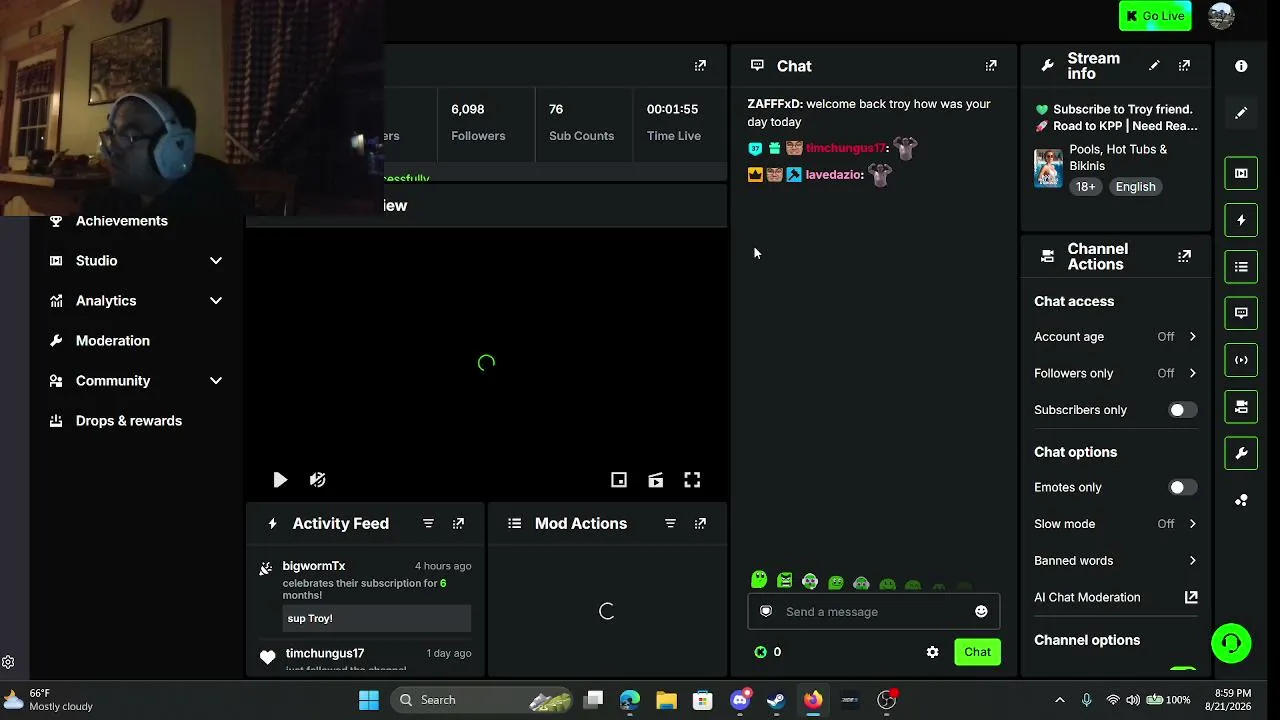Toggle the stream preview panel sidebar icon
This screenshot has height=720, width=1280.
(1241, 173)
